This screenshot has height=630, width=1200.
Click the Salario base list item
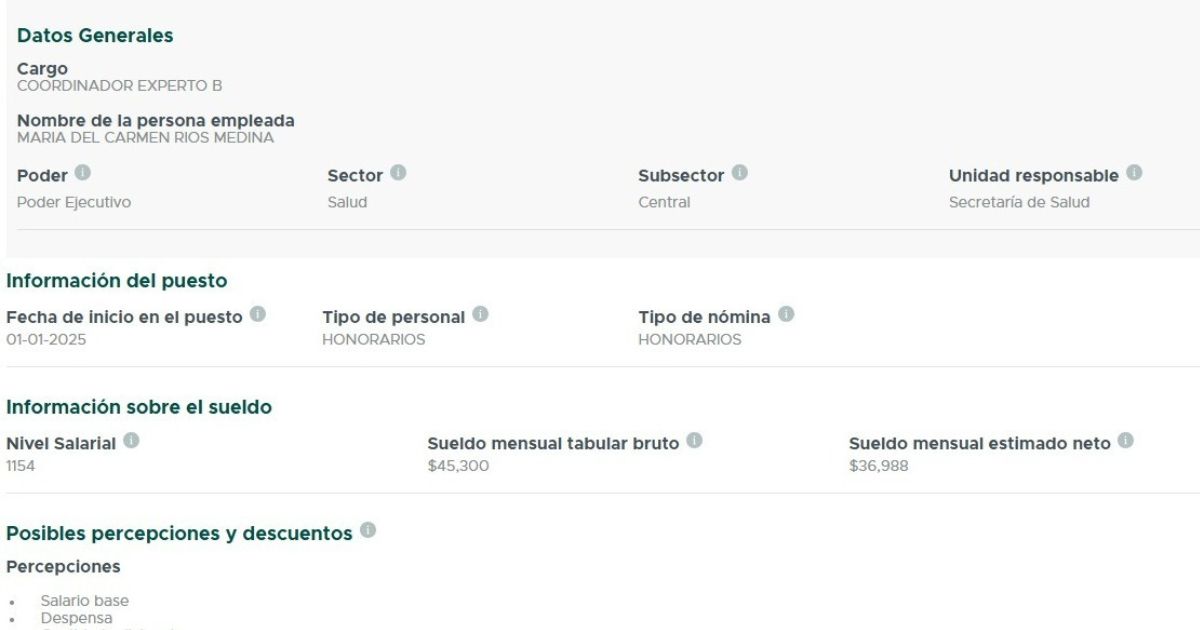click(84, 601)
